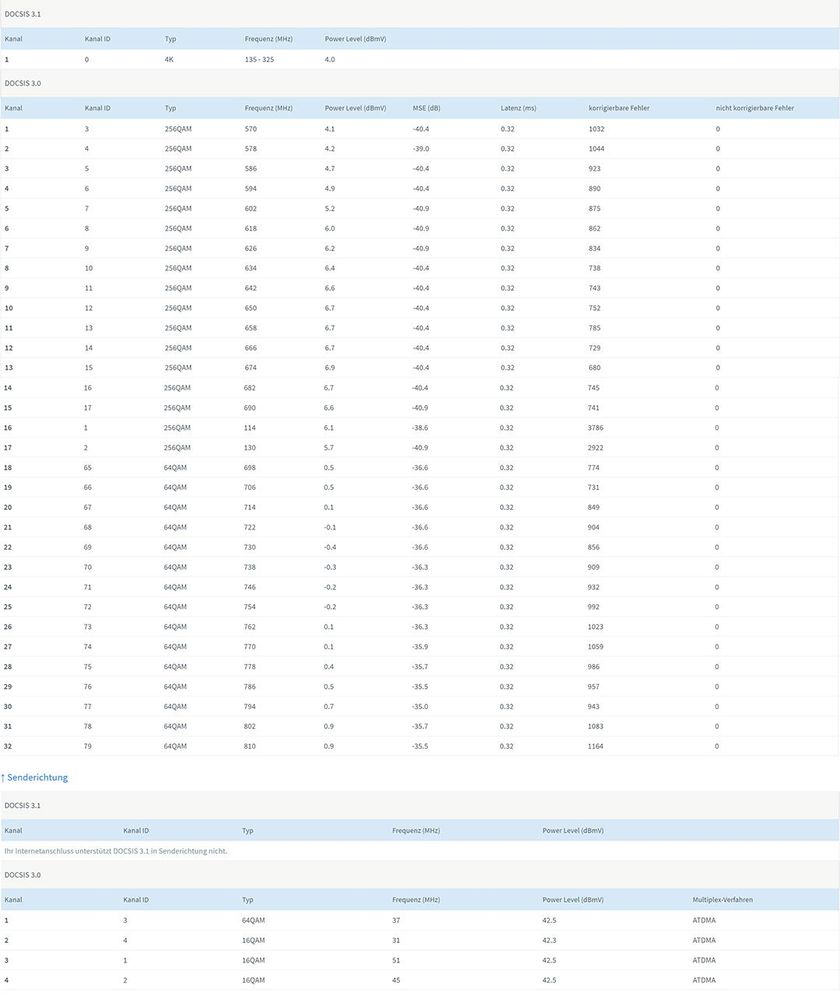This screenshot has width=840, height=999.
Task: Click frequency cell '666'
Action: click(250, 348)
